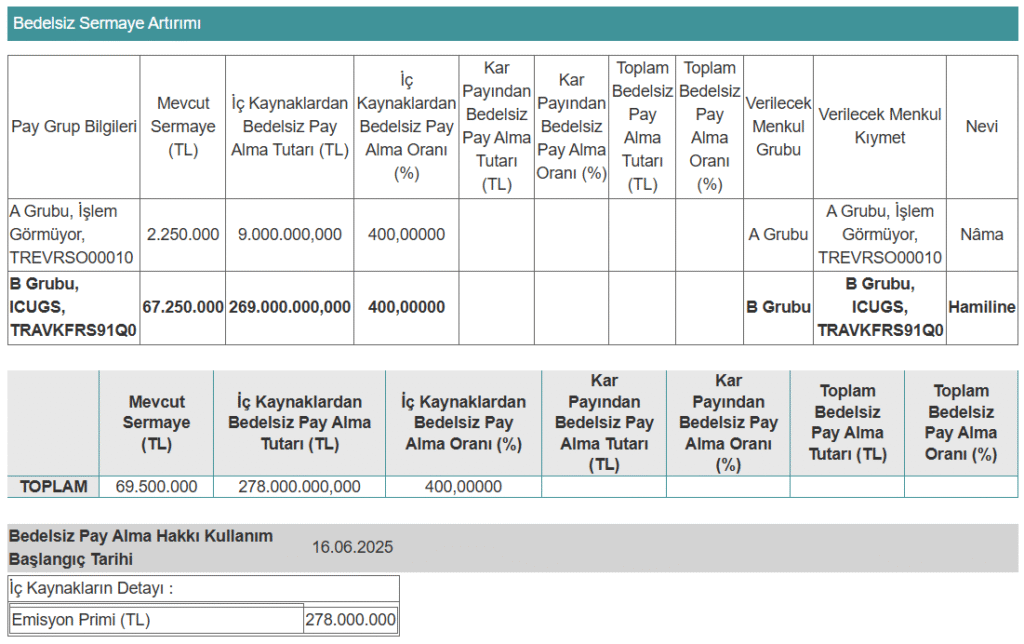Click the amount "269.000.000.000"
The image size is (1024, 644).
pos(290,307)
